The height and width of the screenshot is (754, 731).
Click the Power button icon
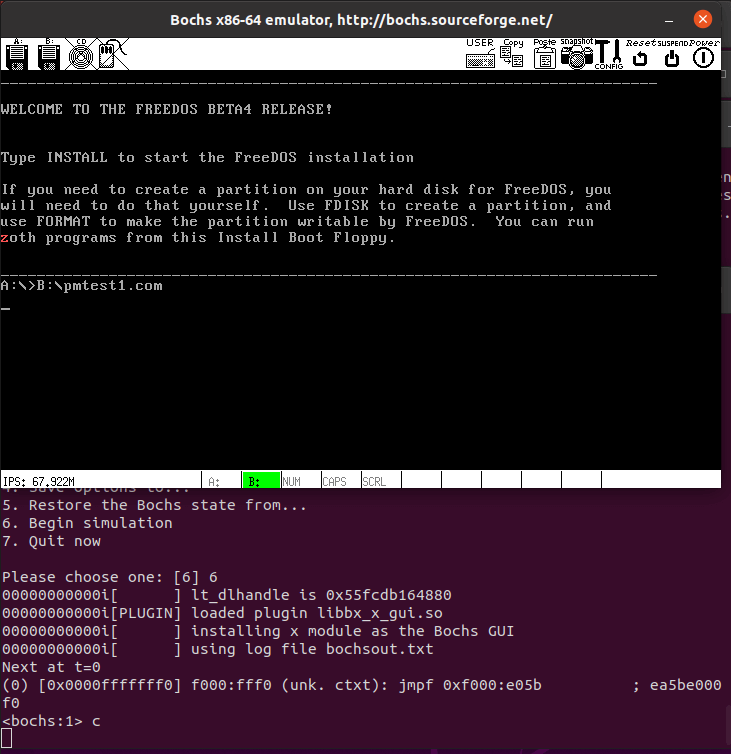[704, 54]
